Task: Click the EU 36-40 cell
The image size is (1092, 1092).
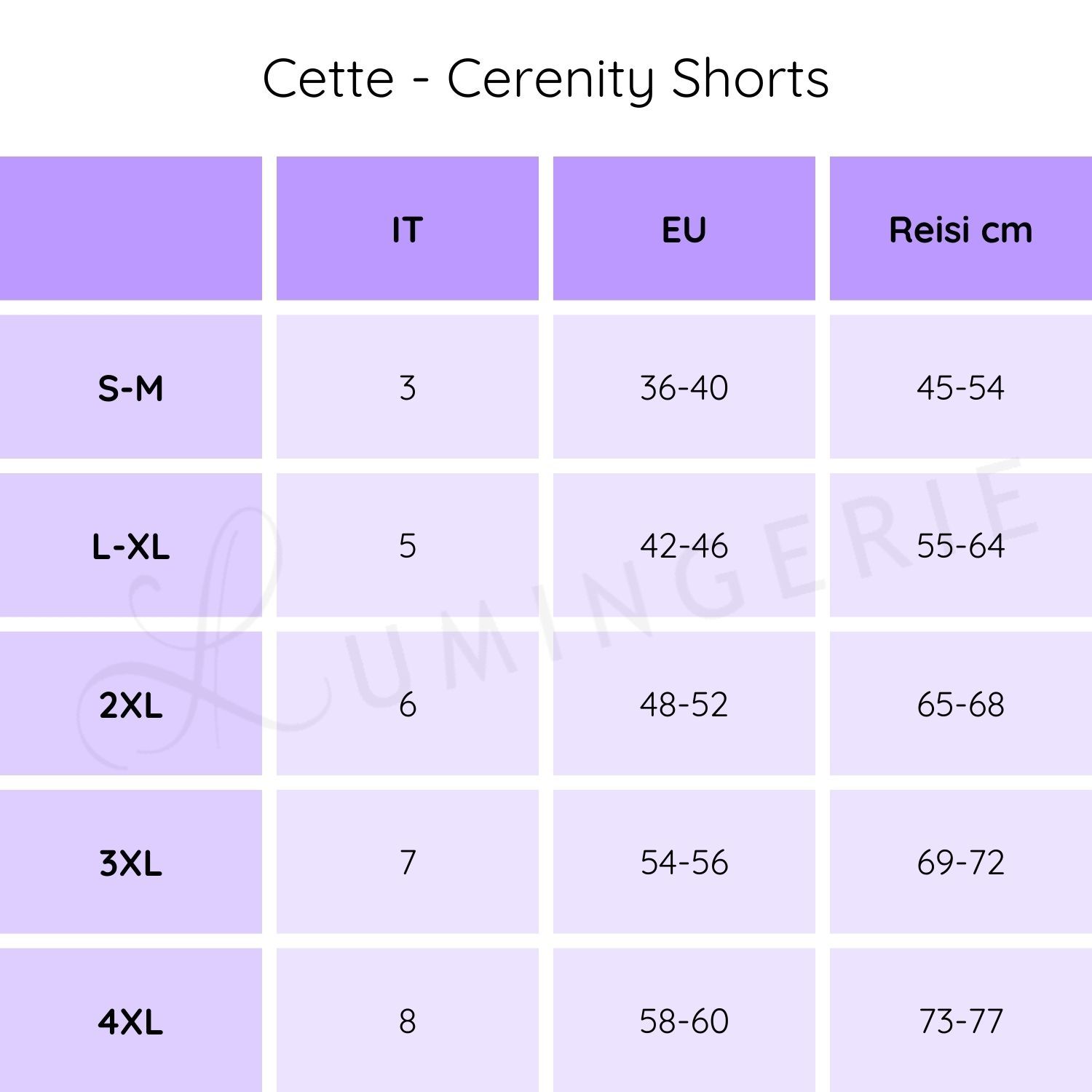Action: point(684,388)
